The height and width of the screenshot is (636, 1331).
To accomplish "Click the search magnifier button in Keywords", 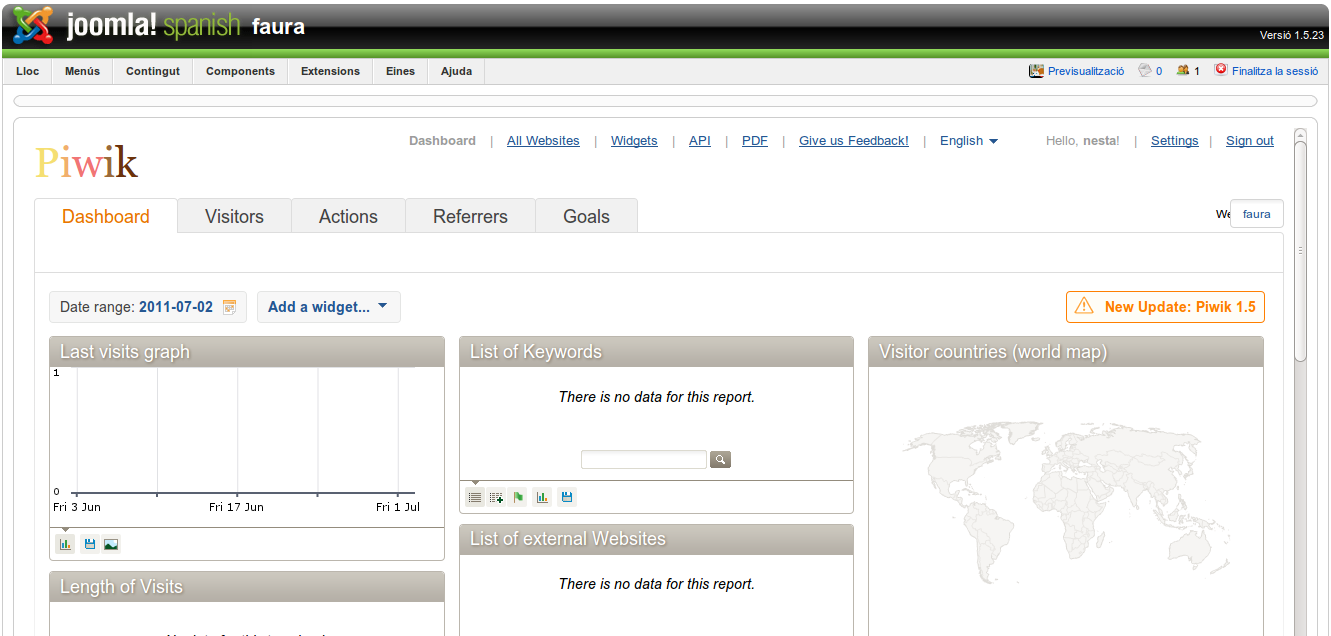I will tap(721, 460).
